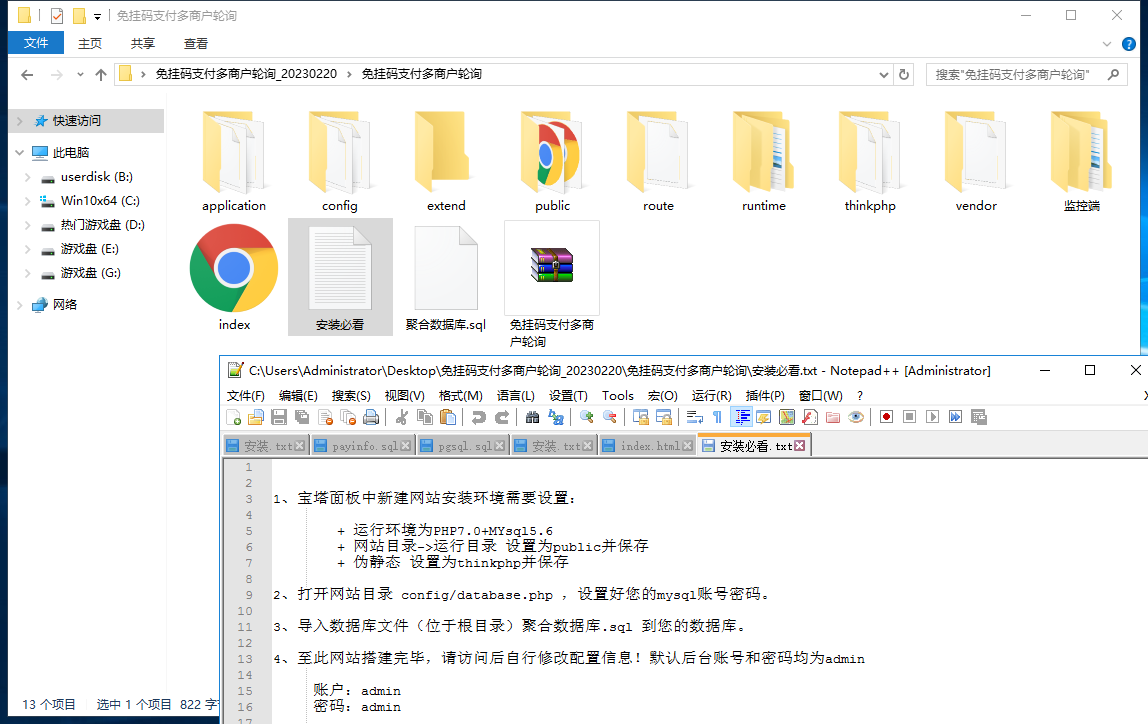Open the 查看 ribbon tab in Explorer
Viewport: 1148px width, 724px height.
[196, 43]
